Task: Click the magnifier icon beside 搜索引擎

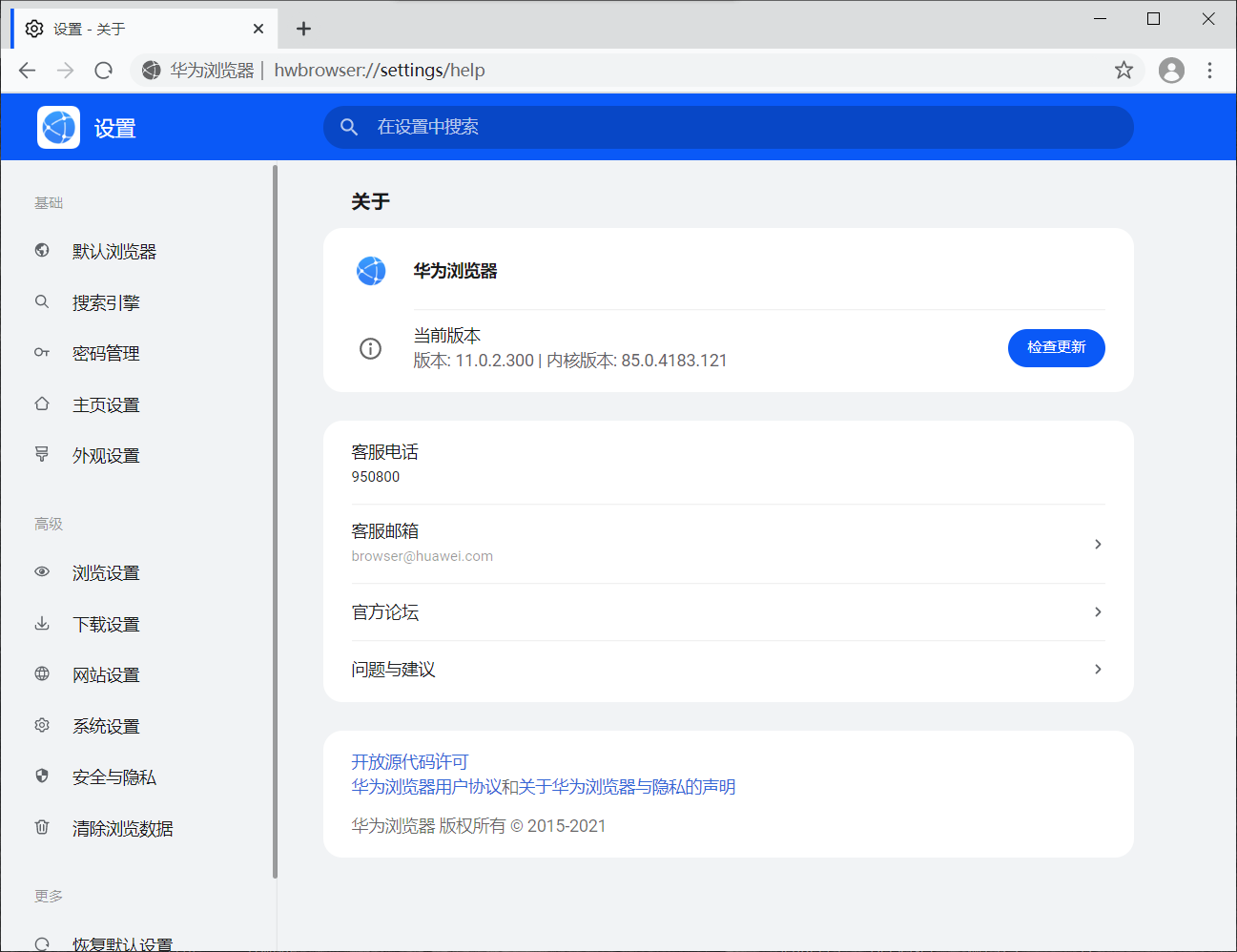Action: tap(42, 301)
